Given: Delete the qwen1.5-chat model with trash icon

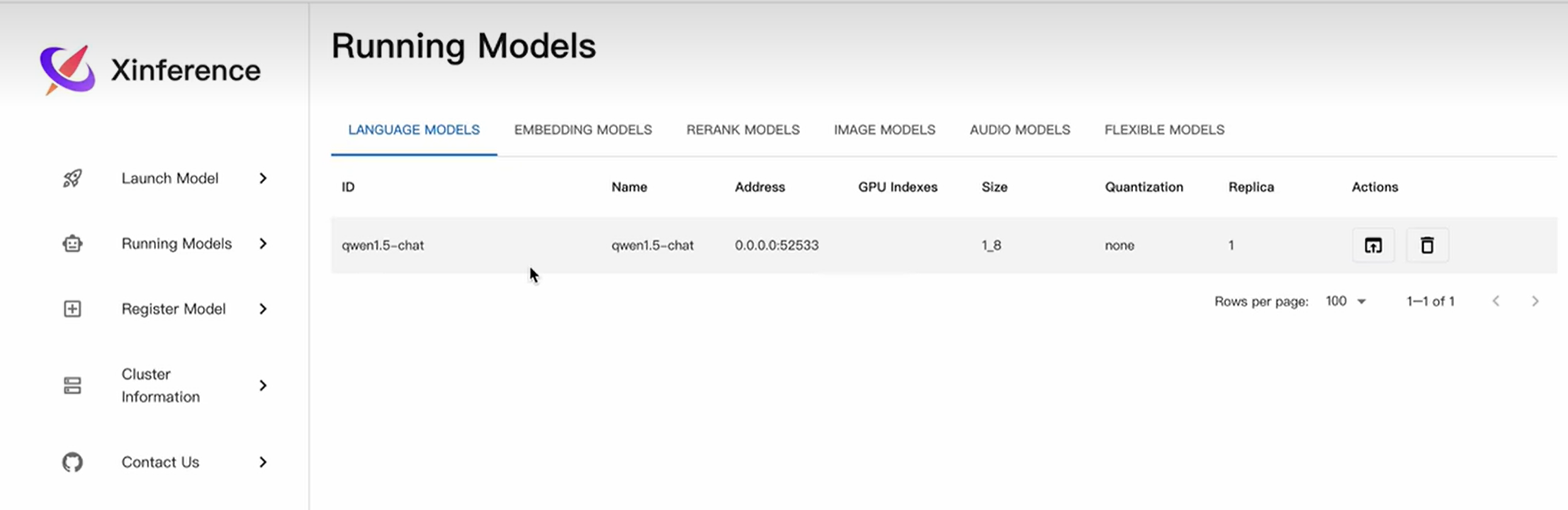Looking at the screenshot, I should pyautogui.click(x=1427, y=245).
